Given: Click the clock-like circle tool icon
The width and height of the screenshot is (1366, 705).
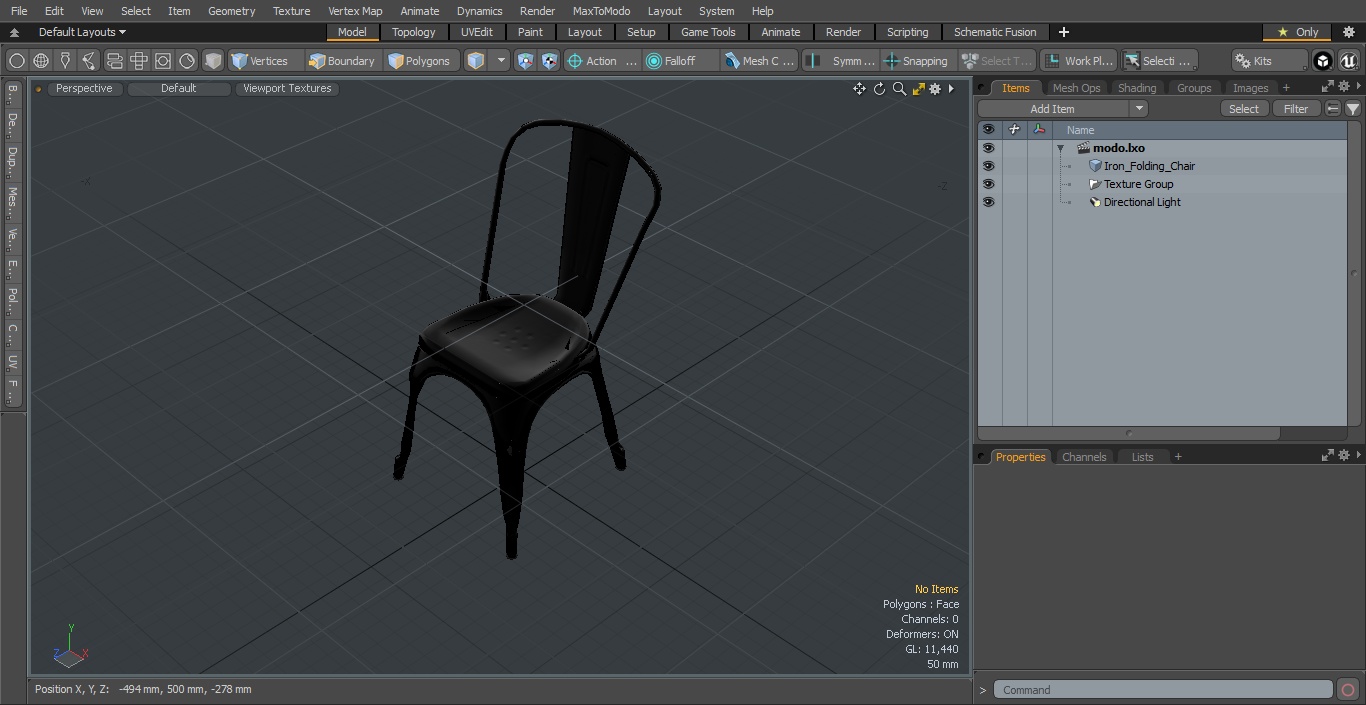Looking at the screenshot, I should [187, 61].
